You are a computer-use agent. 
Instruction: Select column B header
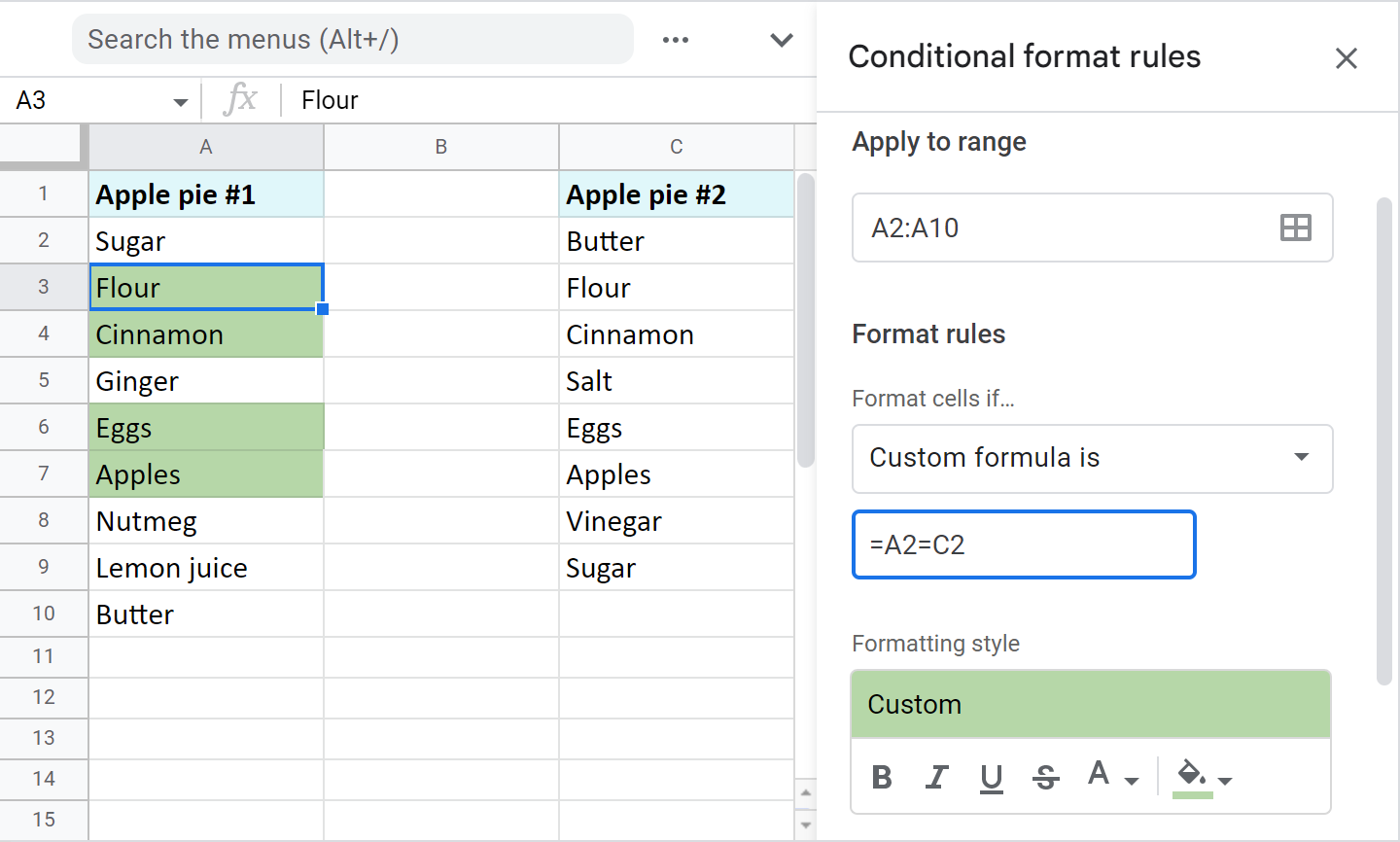point(440,147)
